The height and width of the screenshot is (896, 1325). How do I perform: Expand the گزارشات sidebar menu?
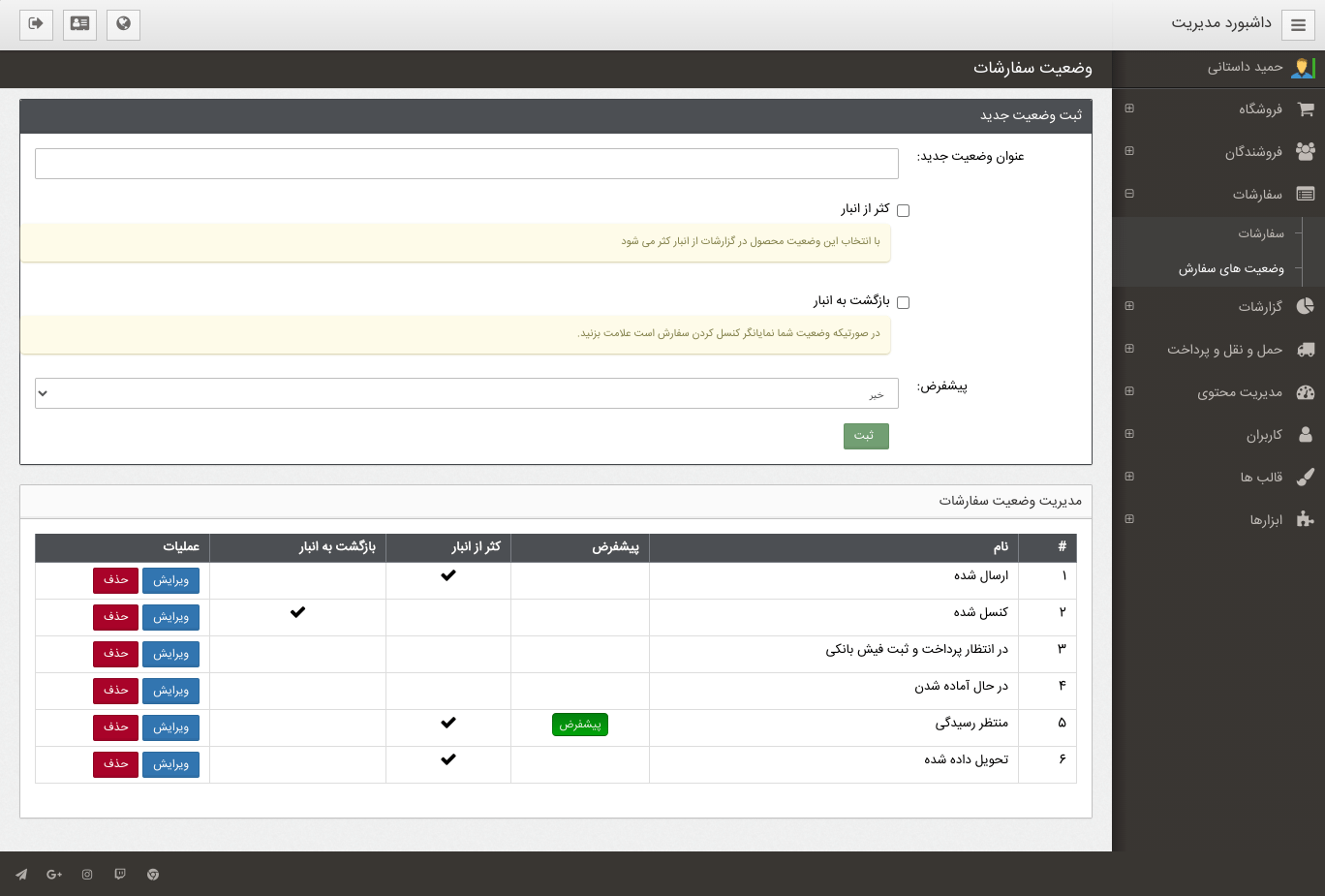(1129, 306)
